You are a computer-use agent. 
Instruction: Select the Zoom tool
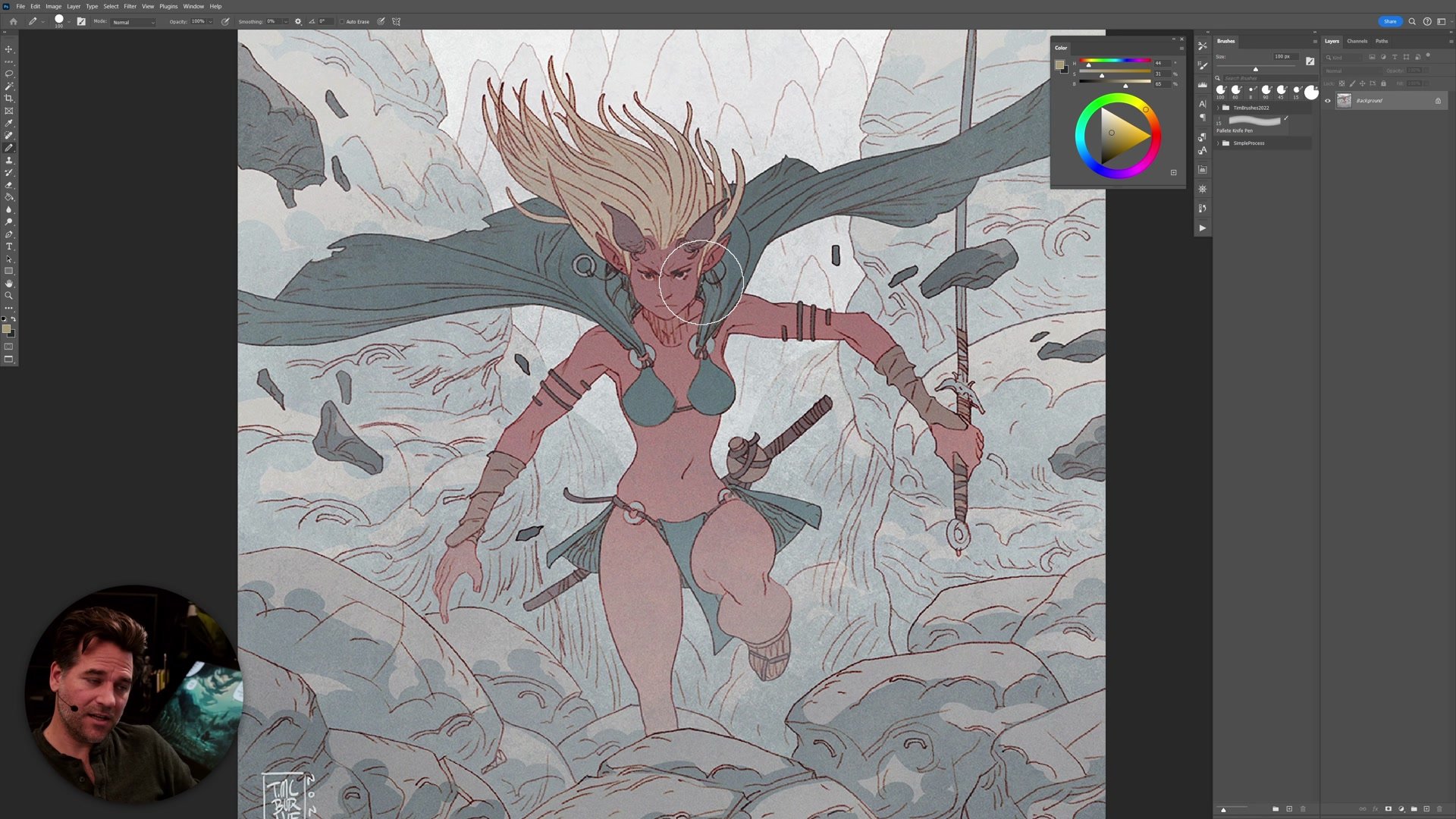click(x=9, y=296)
